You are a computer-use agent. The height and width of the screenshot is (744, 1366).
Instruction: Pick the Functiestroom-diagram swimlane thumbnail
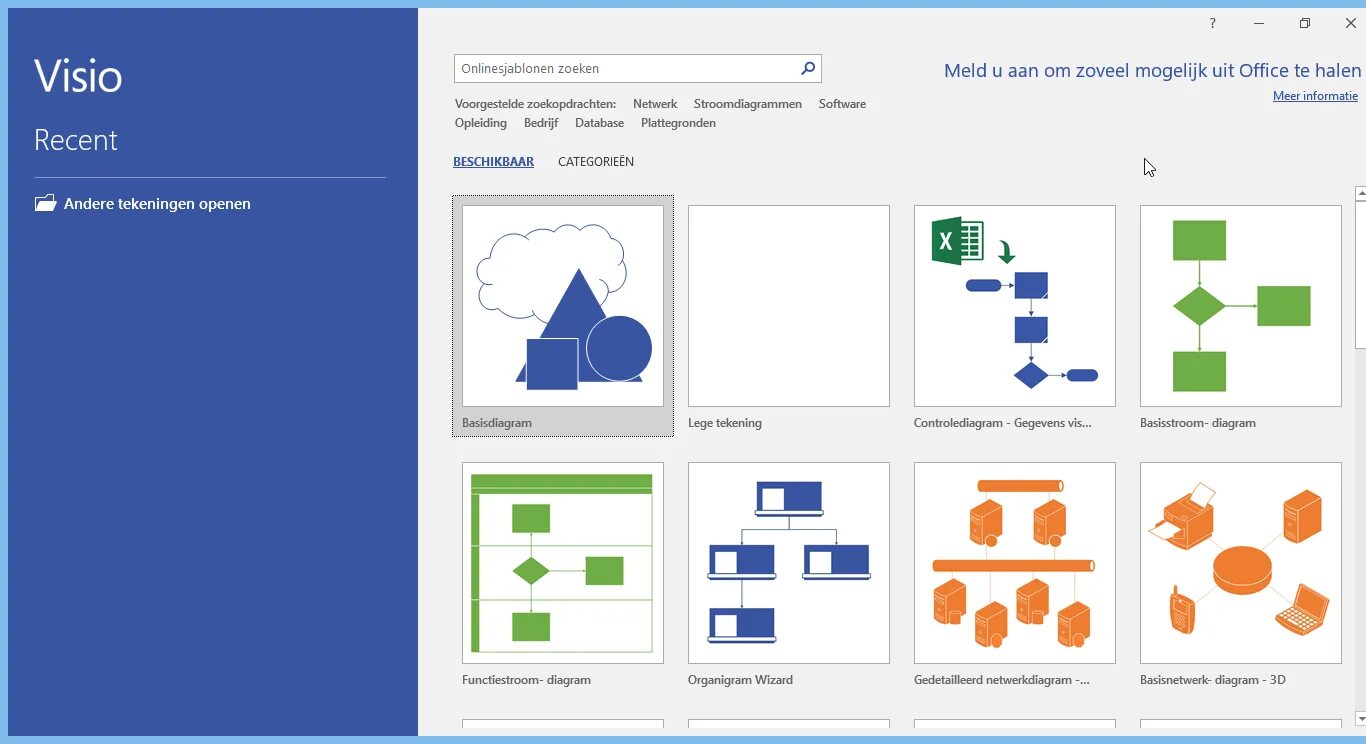click(563, 563)
